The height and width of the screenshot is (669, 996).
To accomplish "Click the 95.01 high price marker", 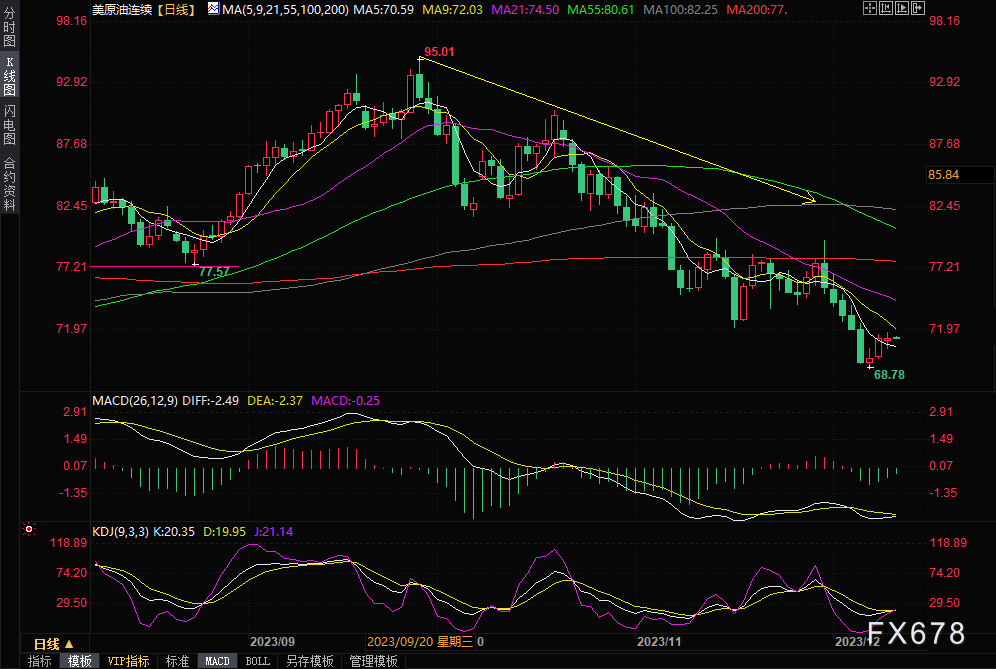I will coord(439,52).
